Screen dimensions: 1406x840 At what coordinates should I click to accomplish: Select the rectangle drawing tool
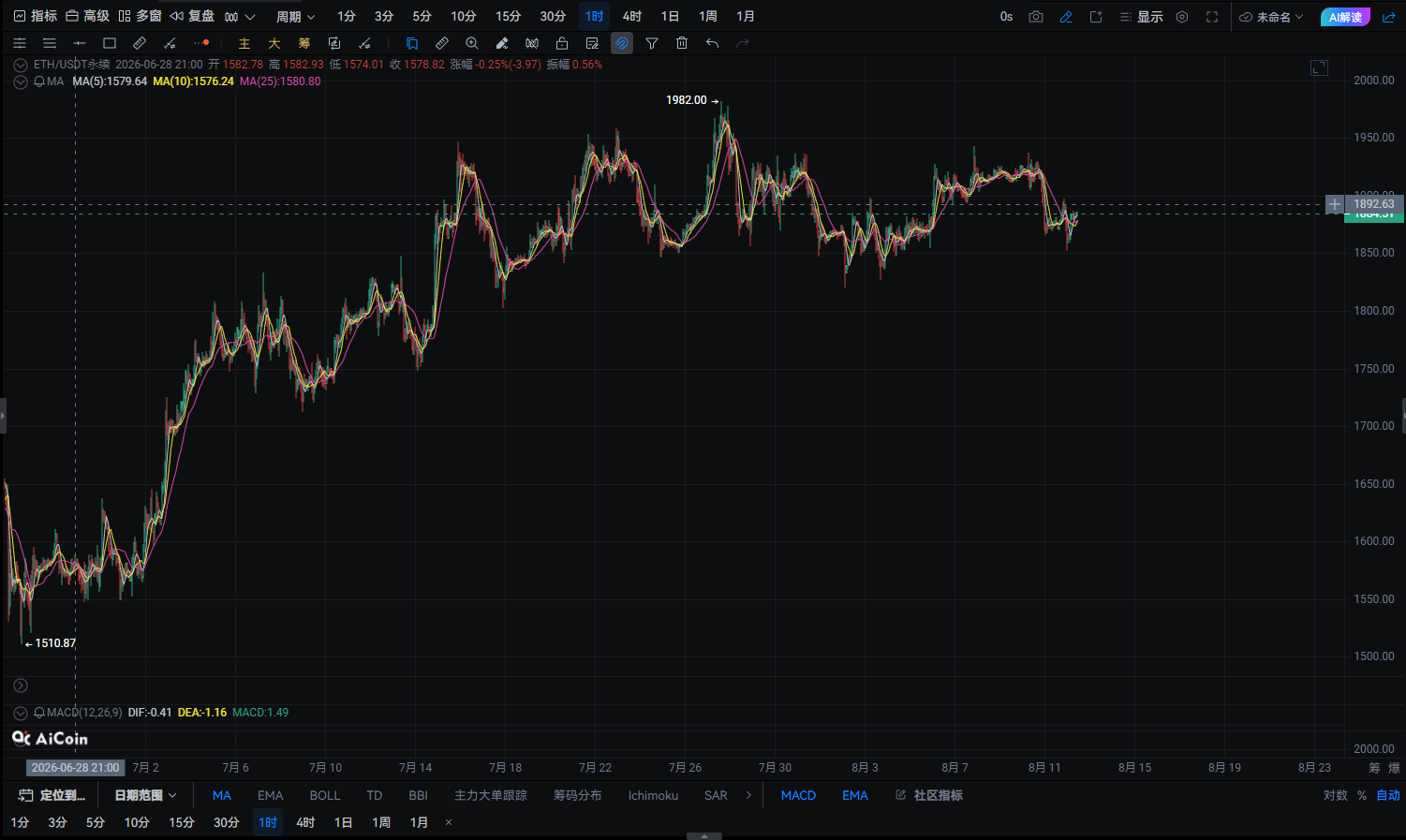coord(110,43)
